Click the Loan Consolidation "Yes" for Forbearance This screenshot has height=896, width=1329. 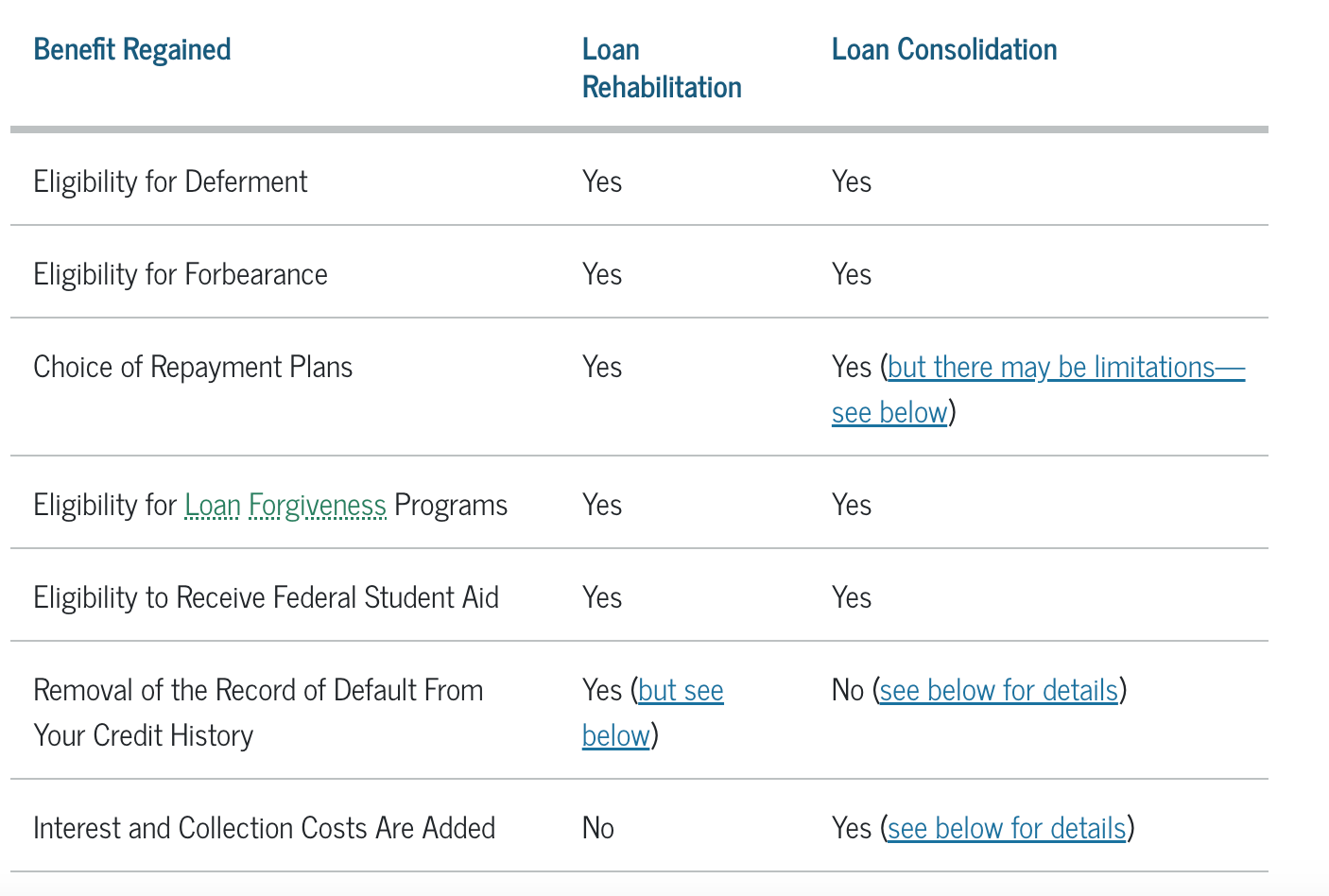(x=852, y=275)
